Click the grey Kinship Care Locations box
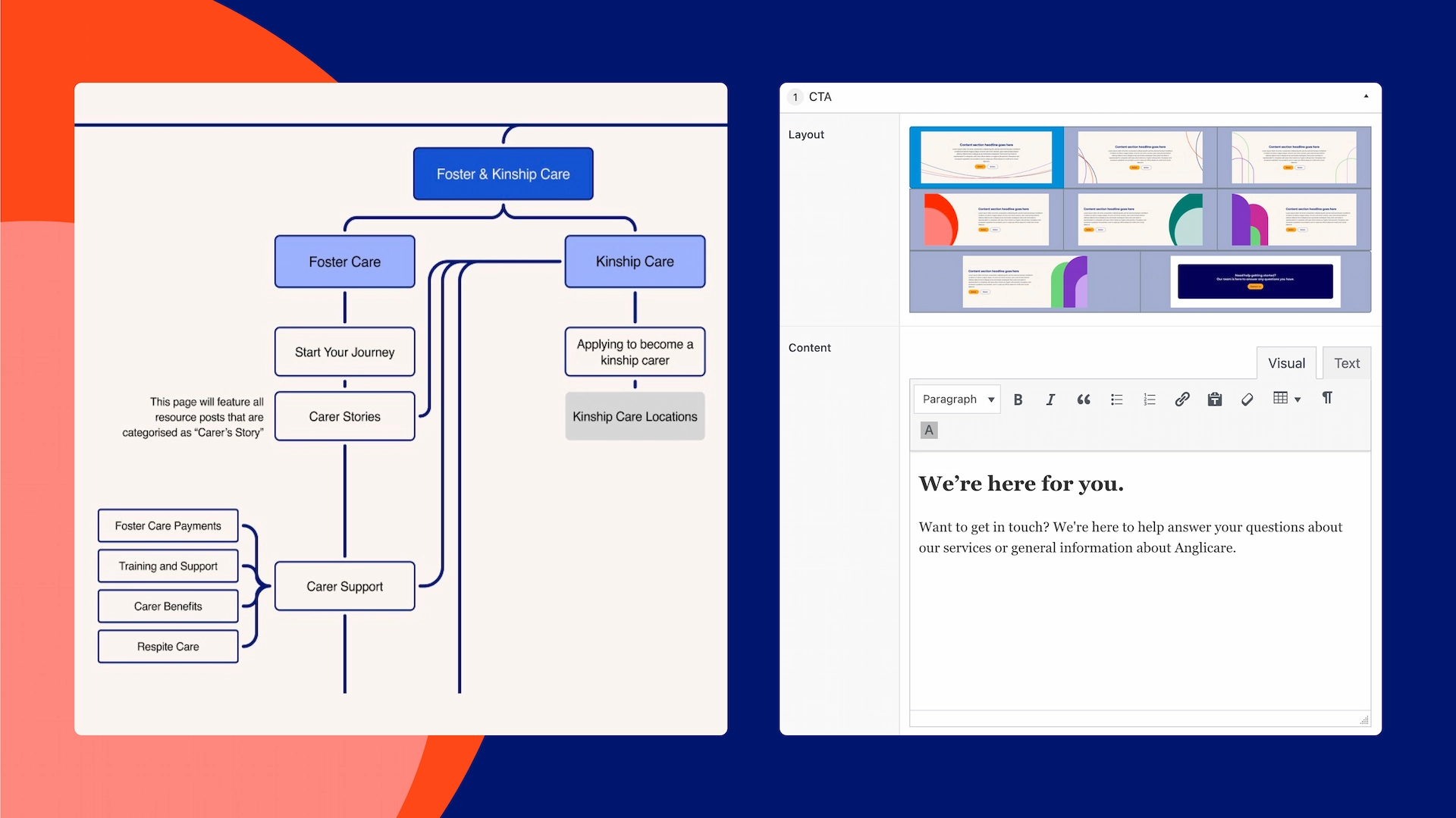The image size is (1456, 818). click(635, 417)
